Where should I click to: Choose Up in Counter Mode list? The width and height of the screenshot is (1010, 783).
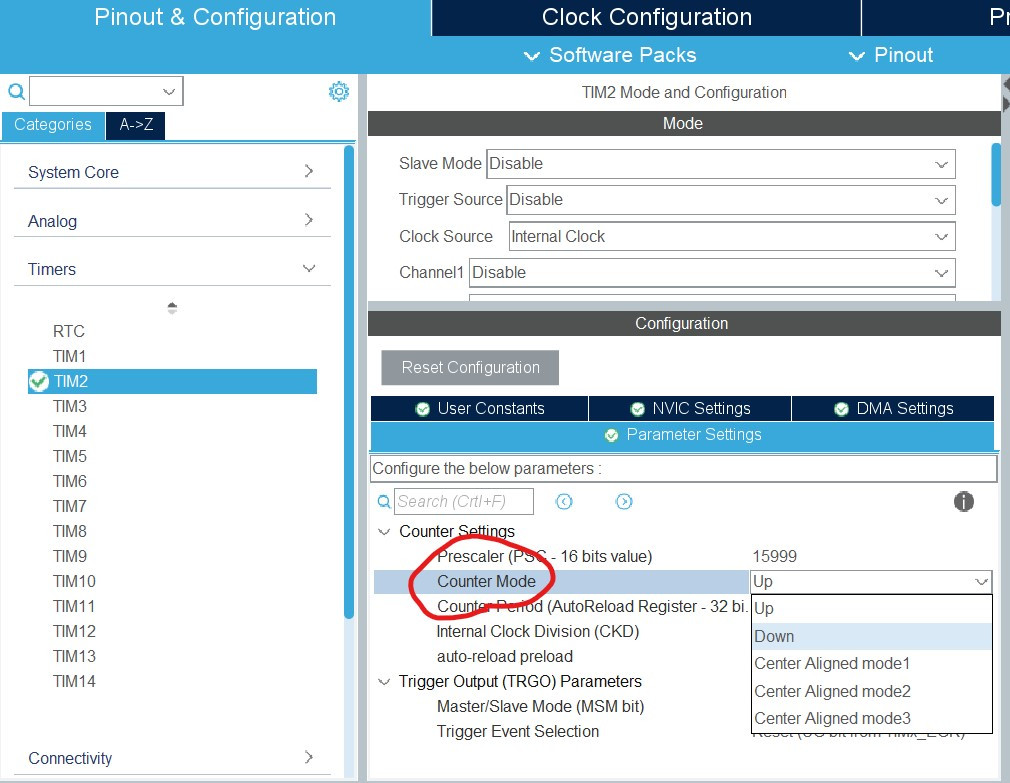coord(872,608)
